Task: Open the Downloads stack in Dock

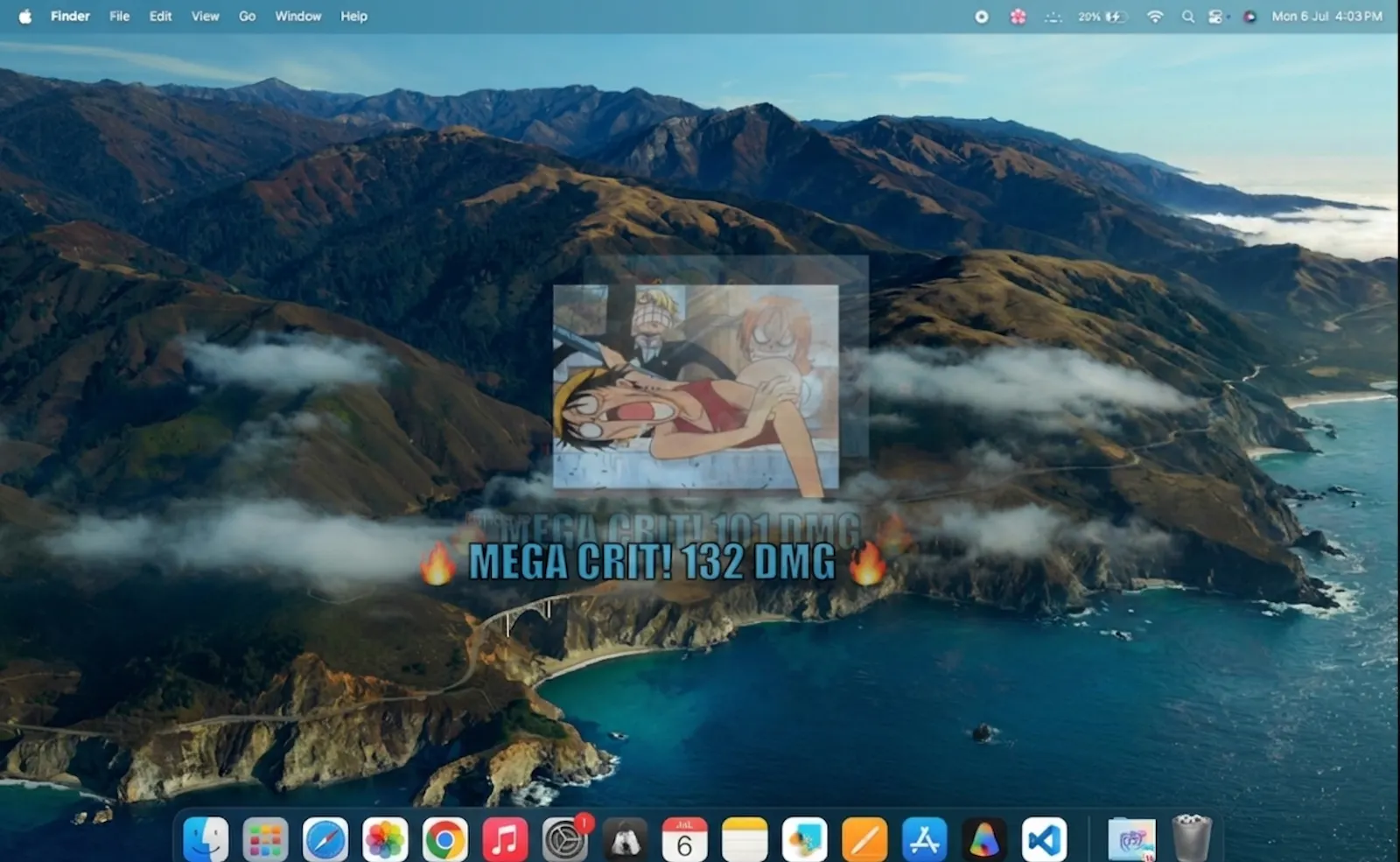Action: [x=1131, y=839]
